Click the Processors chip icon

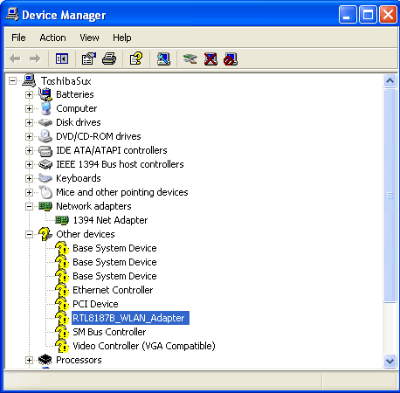coord(45,360)
